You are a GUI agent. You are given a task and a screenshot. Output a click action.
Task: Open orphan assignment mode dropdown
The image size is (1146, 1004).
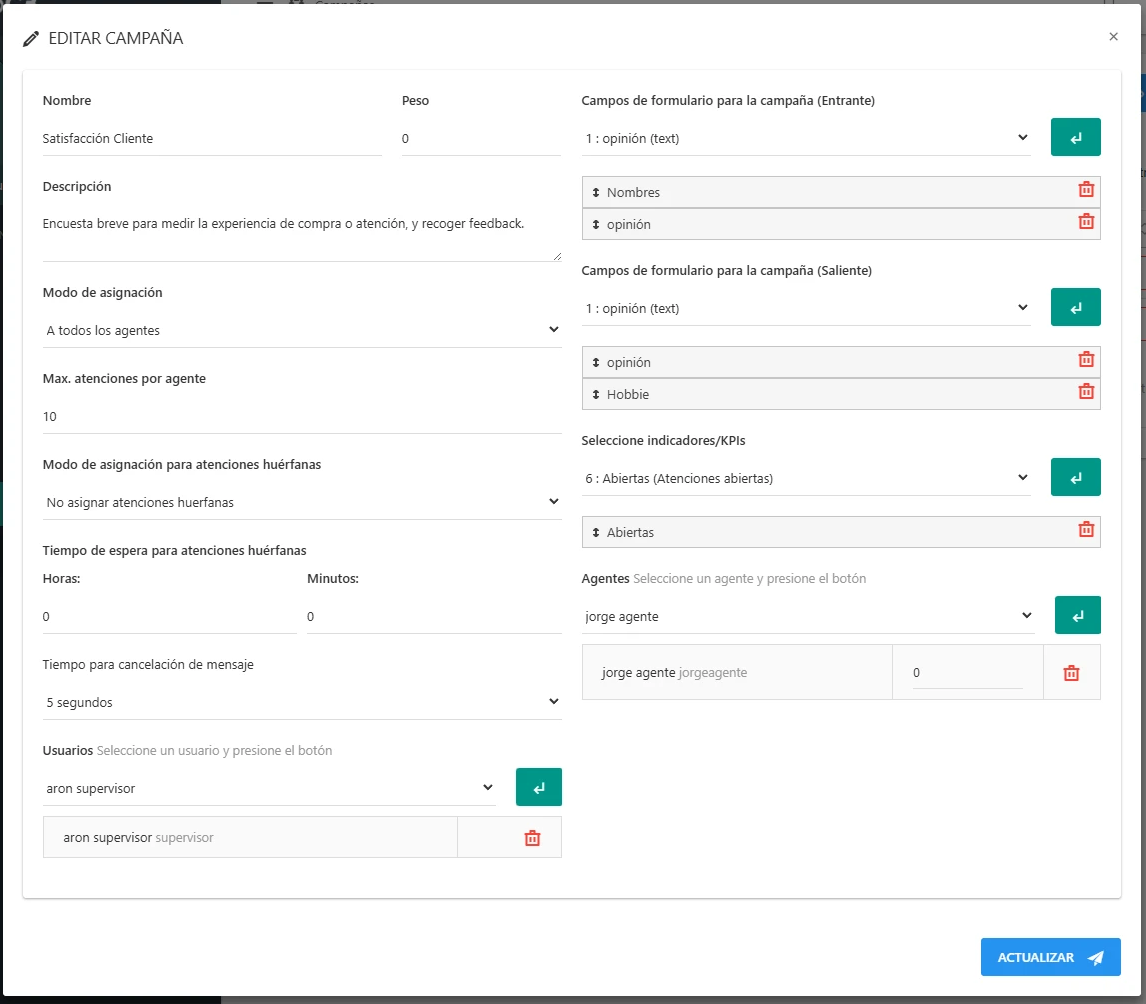(x=302, y=502)
